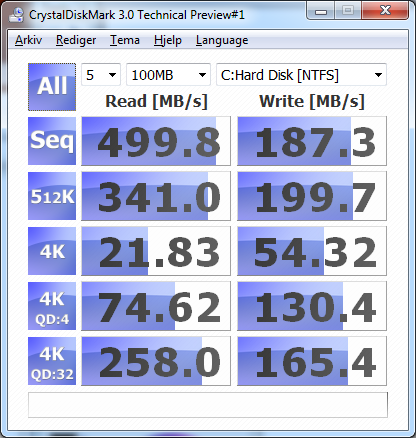Click the 512K write result 199.7
The image size is (416, 438).
[312, 196]
